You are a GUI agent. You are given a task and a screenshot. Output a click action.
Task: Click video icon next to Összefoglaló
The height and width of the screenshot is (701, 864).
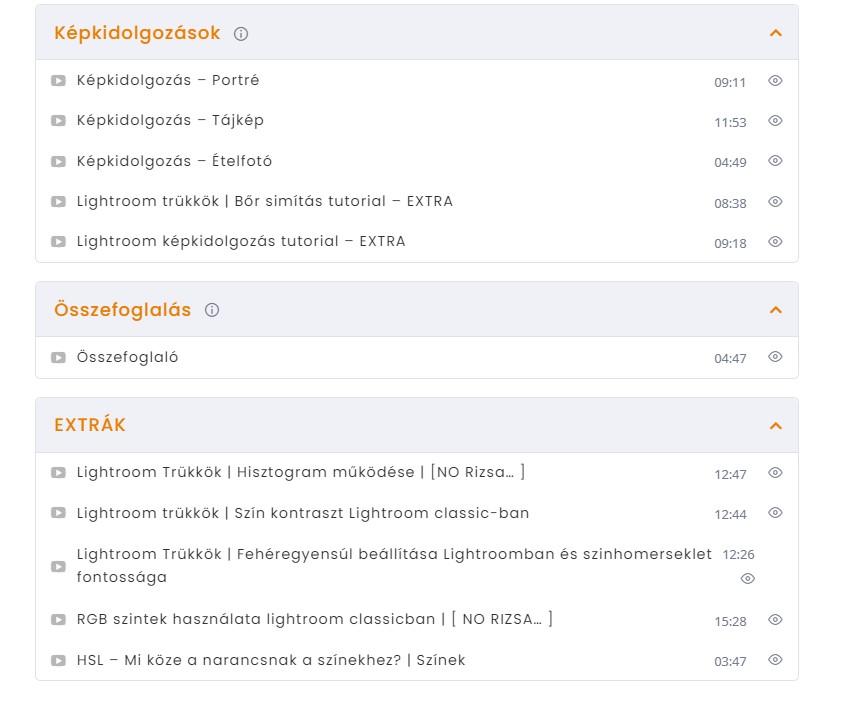[x=58, y=358]
